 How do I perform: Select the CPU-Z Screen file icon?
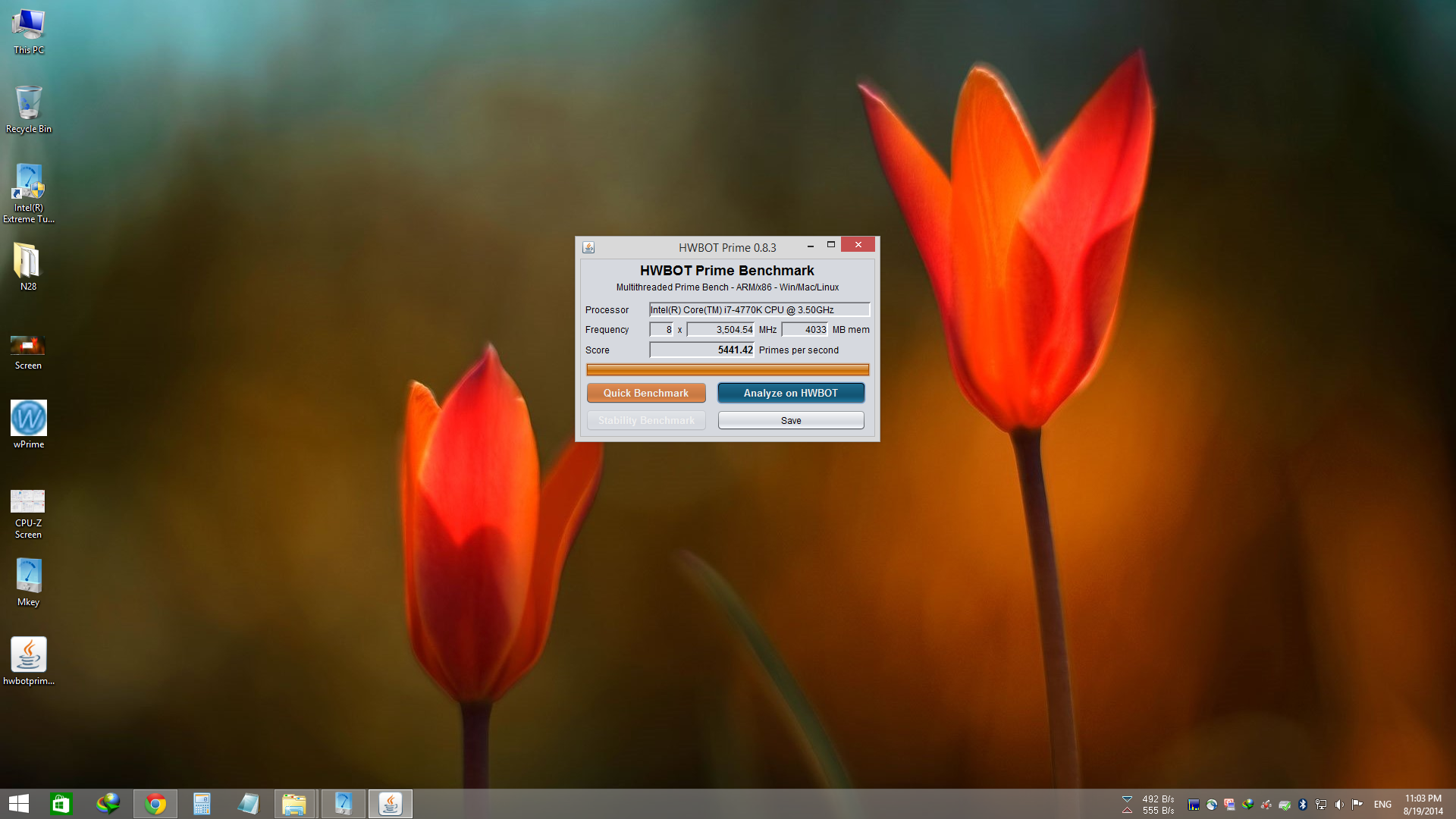[x=28, y=513]
